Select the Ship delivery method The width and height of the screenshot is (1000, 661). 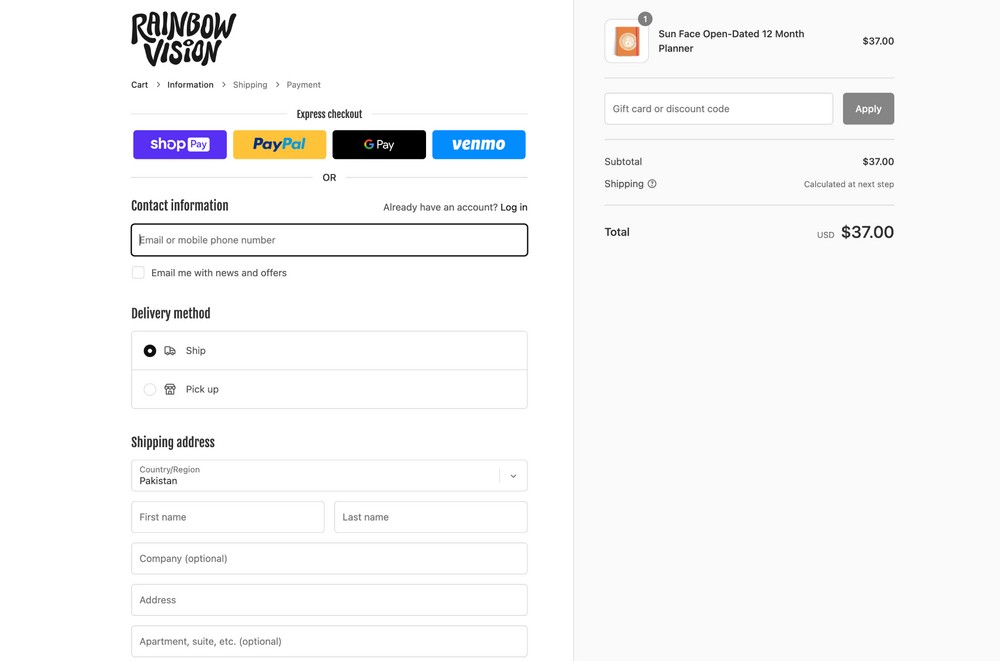pyautogui.click(x=149, y=350)
